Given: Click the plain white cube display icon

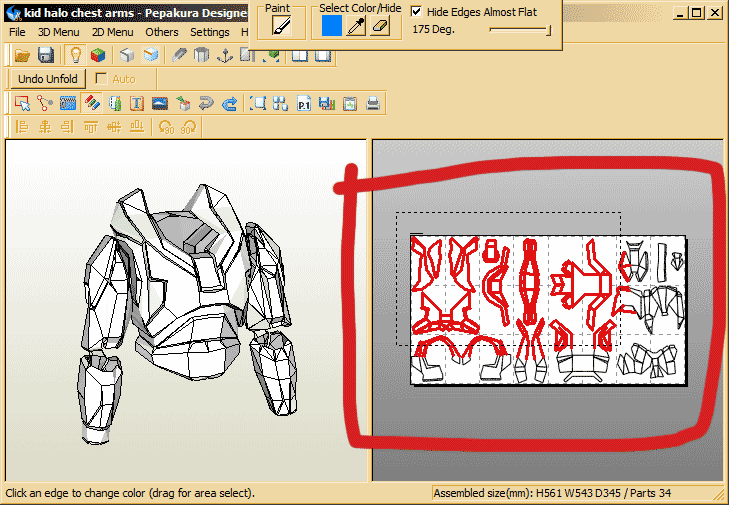Looking at the screenshot, I should point(126,55).
